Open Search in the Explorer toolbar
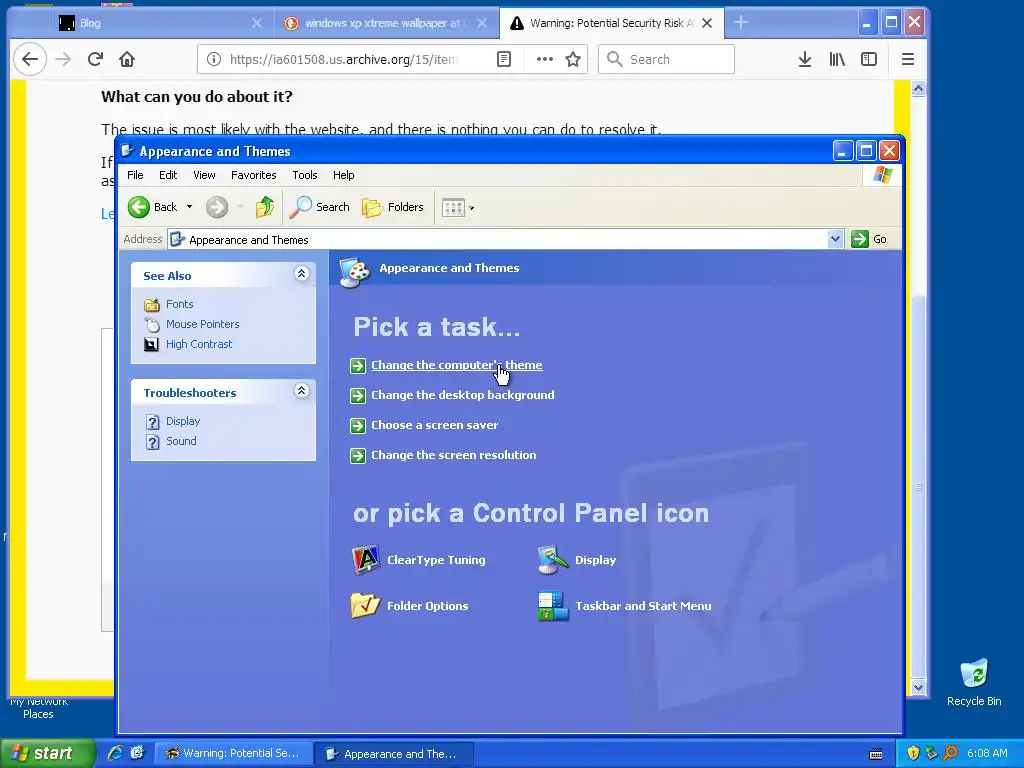 pos(320,208)
